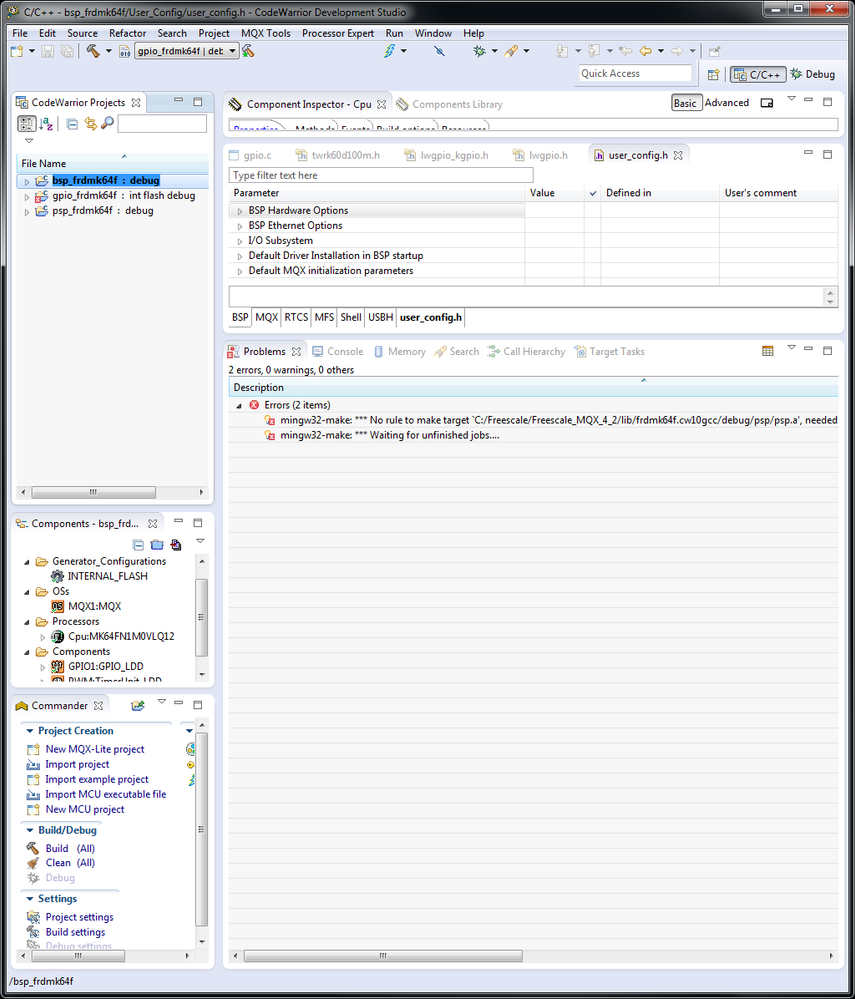The image size is (855, 999).
Task: Switch to the C/C++ perspective
Action: 758,75
